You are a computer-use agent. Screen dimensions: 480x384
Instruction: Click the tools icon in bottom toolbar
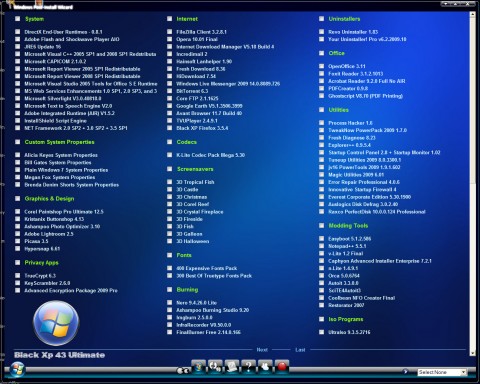(x=215, y=367)
